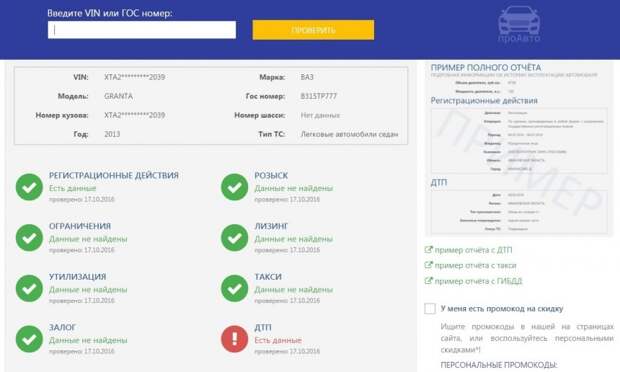The width and height of the screenshot is (620, 372).
Task: Click the green check icon beside Ограничения
Action: 29,238
